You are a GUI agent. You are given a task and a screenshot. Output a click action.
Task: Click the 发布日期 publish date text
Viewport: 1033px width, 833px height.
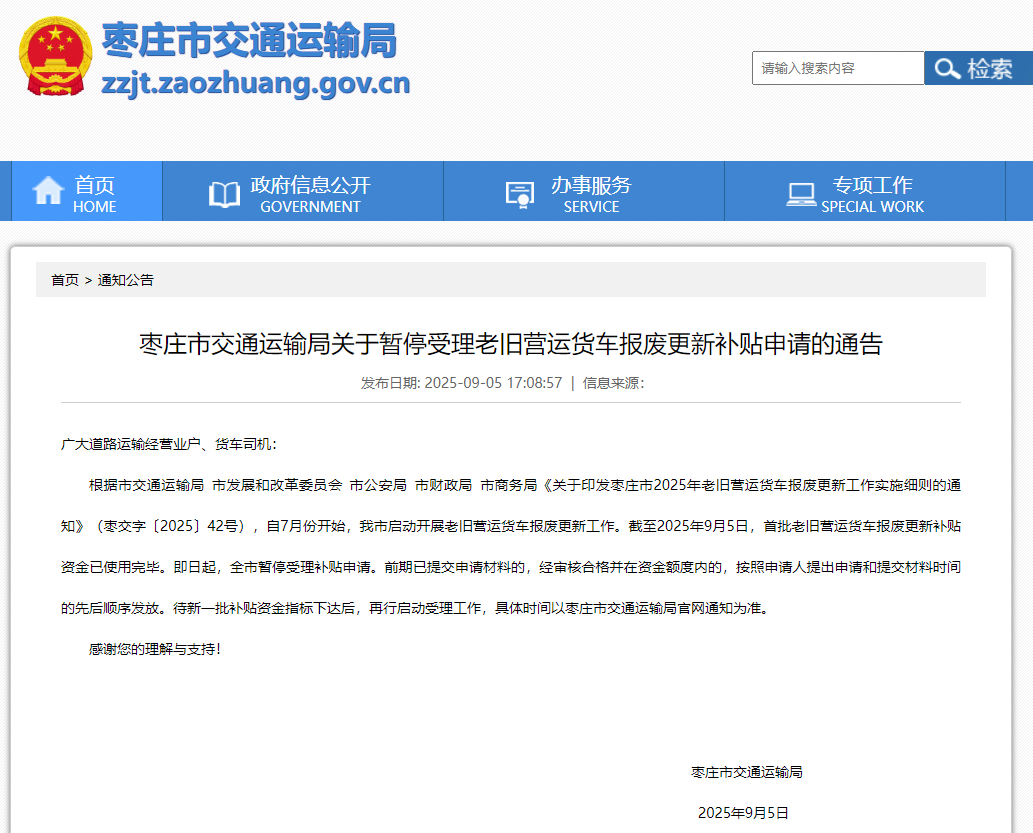click(x=461, y=383)
